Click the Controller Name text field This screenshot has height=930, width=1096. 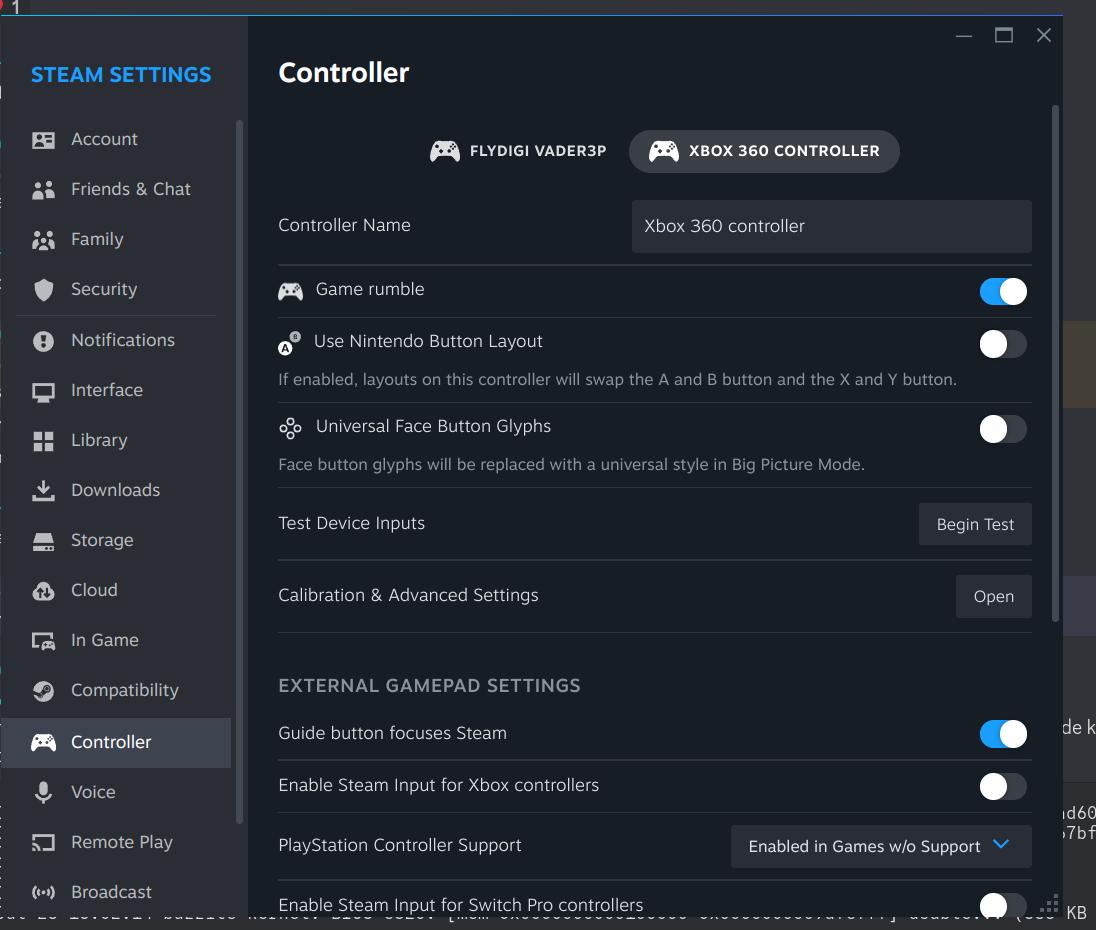point(831,226)
